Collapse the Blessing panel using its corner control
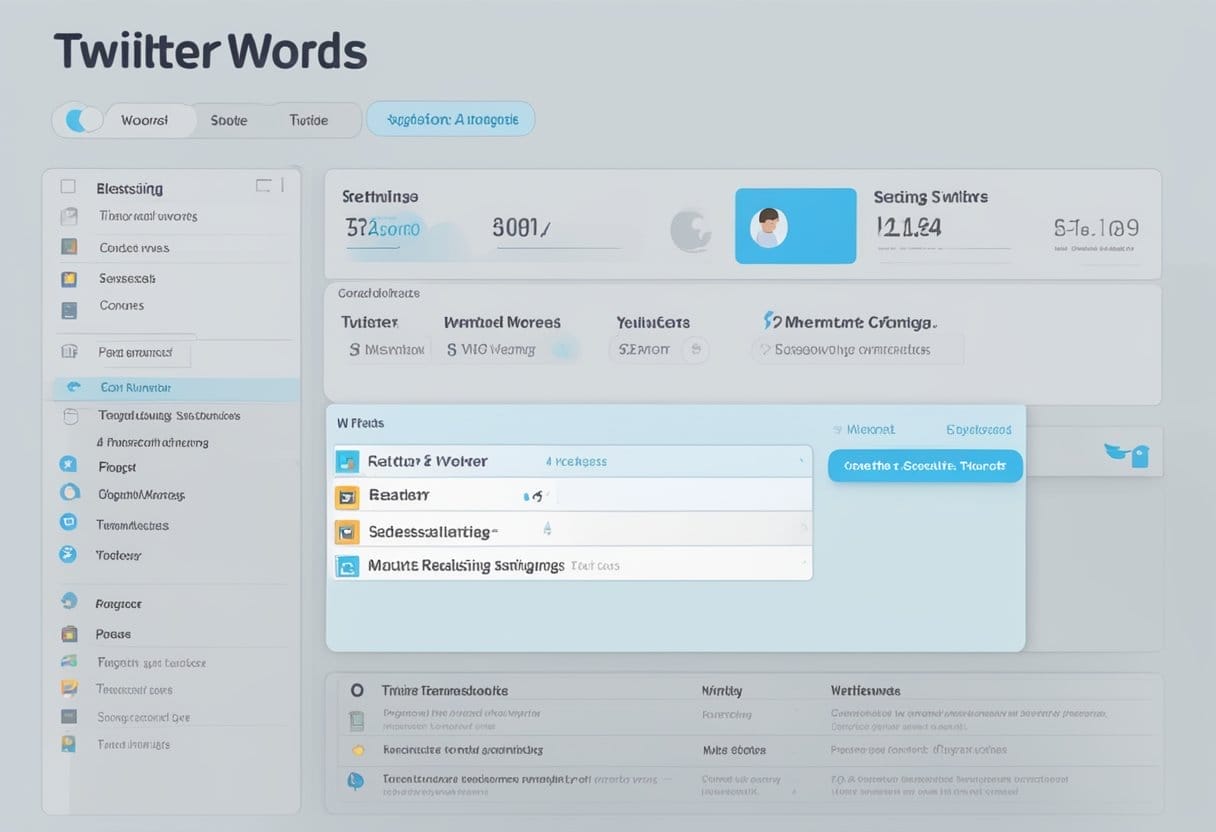The image size is (1216, 832). [x=265, y=185]
